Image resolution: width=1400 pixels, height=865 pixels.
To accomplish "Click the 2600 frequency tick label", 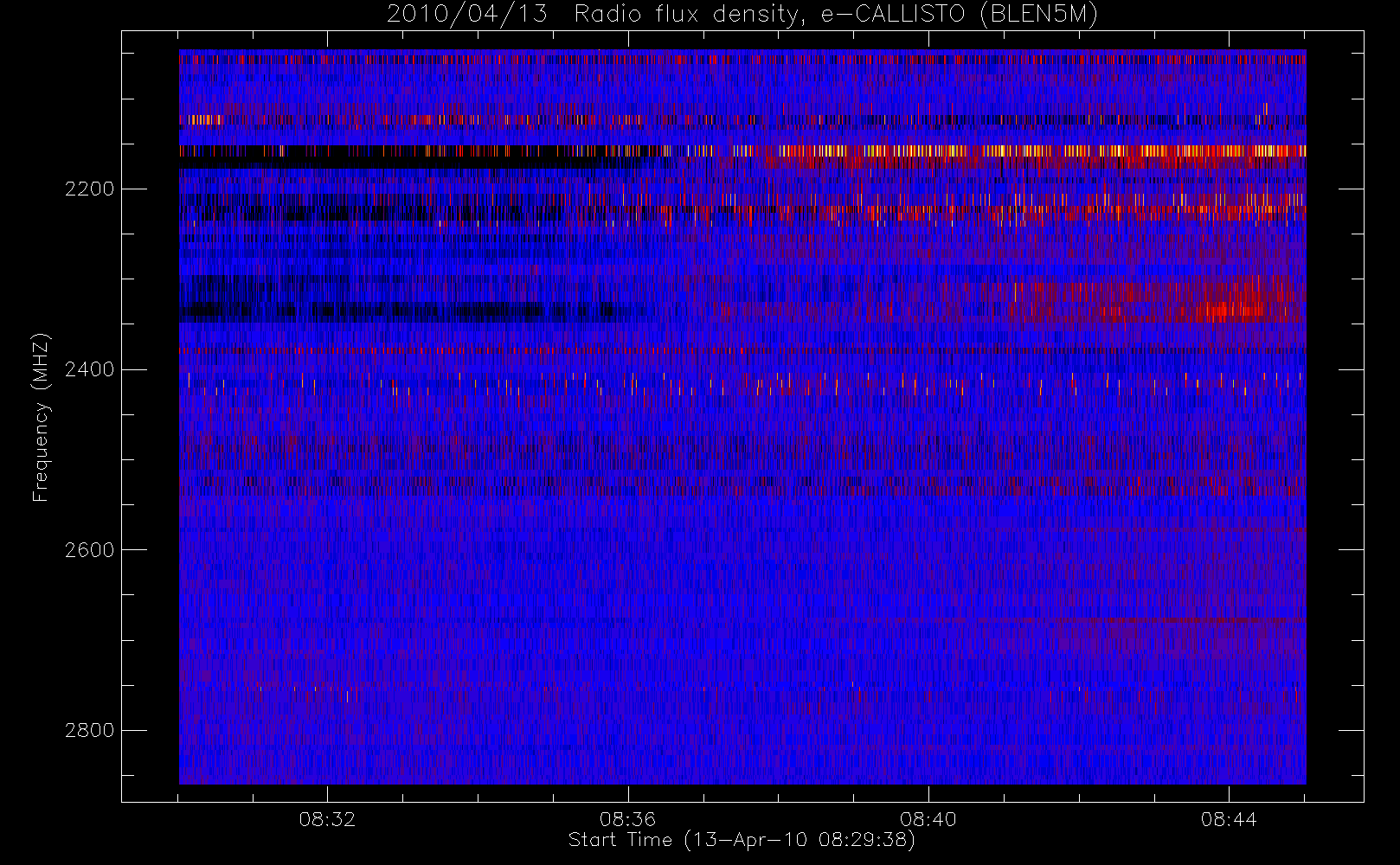I will [x=89, y=550].
